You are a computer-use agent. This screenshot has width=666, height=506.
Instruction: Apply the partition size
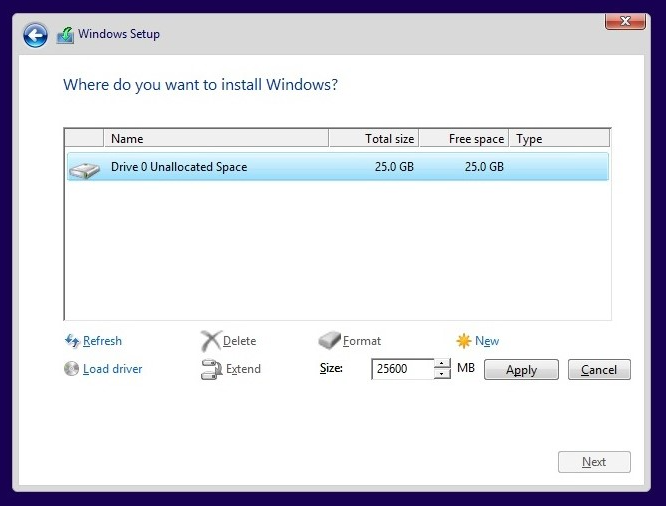click(521, 370)
